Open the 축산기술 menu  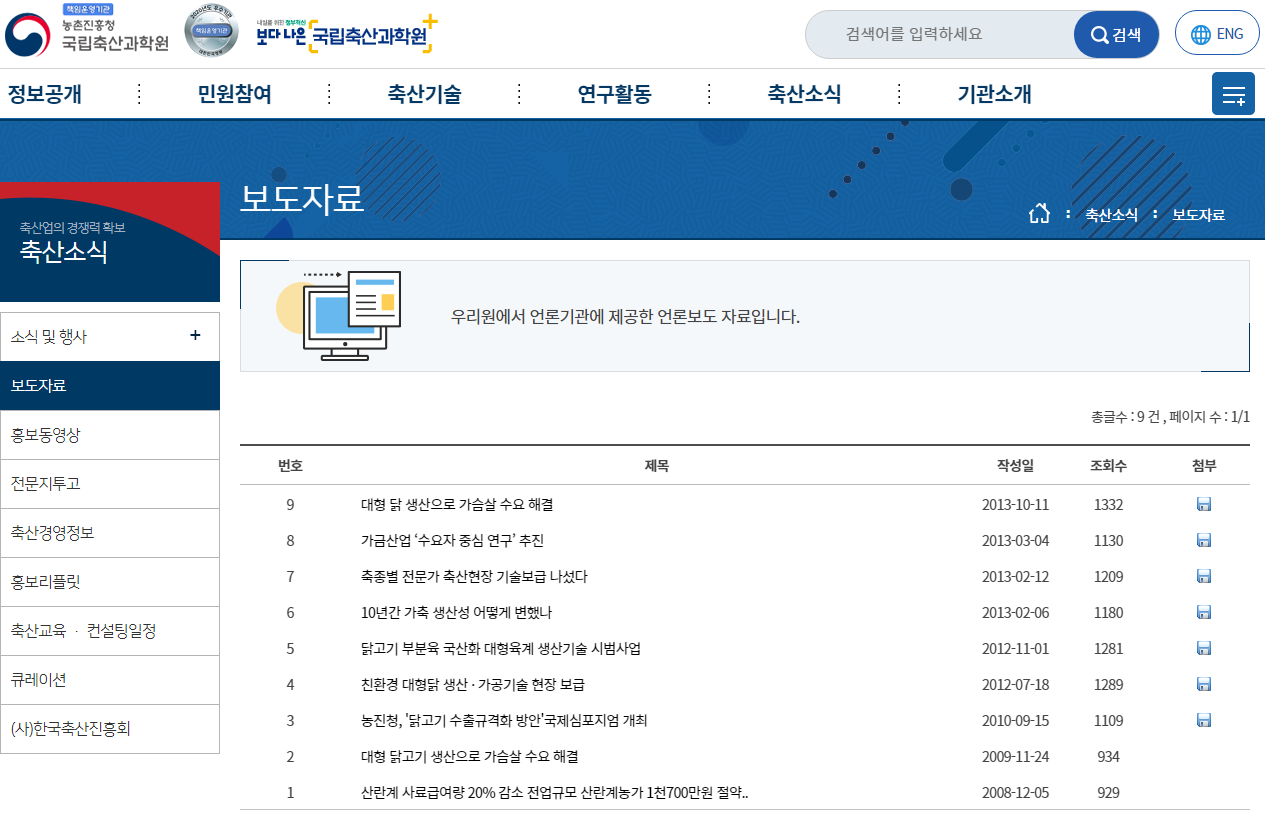[422, 93]
